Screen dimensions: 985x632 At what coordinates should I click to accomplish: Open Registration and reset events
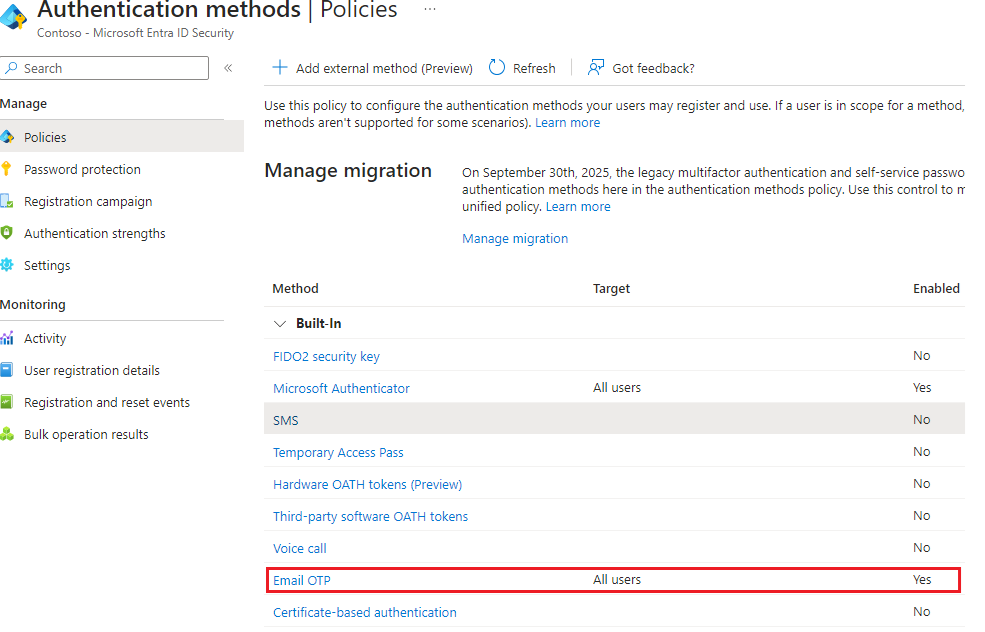[x=107, y=402]
